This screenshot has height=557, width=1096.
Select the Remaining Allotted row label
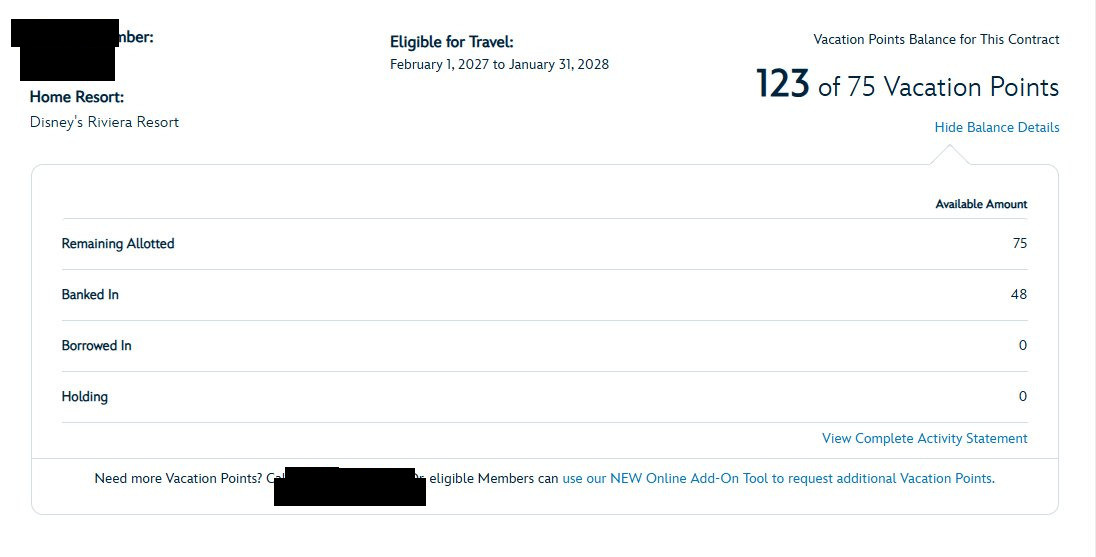[x=118, y=243]
